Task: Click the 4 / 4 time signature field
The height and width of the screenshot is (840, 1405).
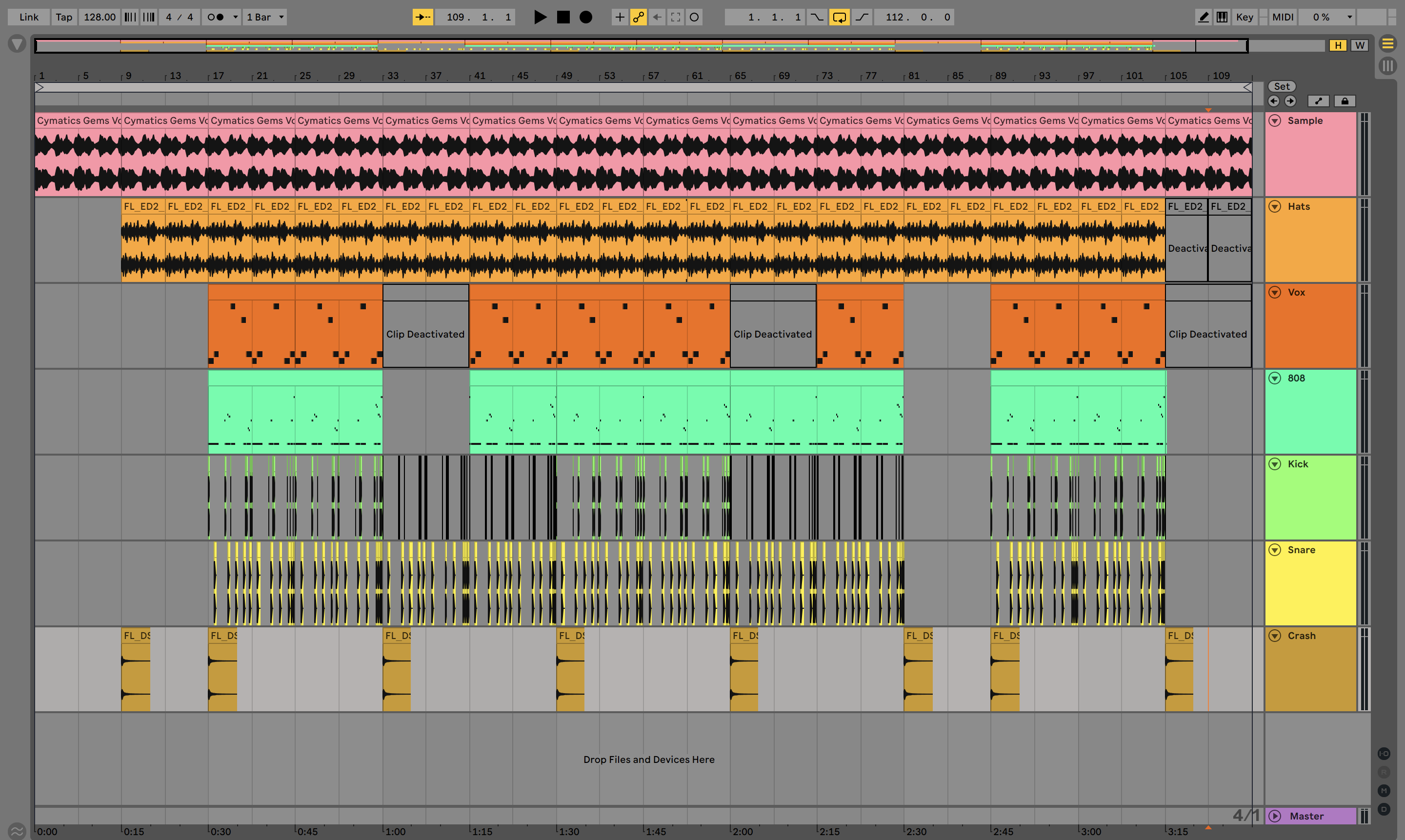Action: point(180,17)
